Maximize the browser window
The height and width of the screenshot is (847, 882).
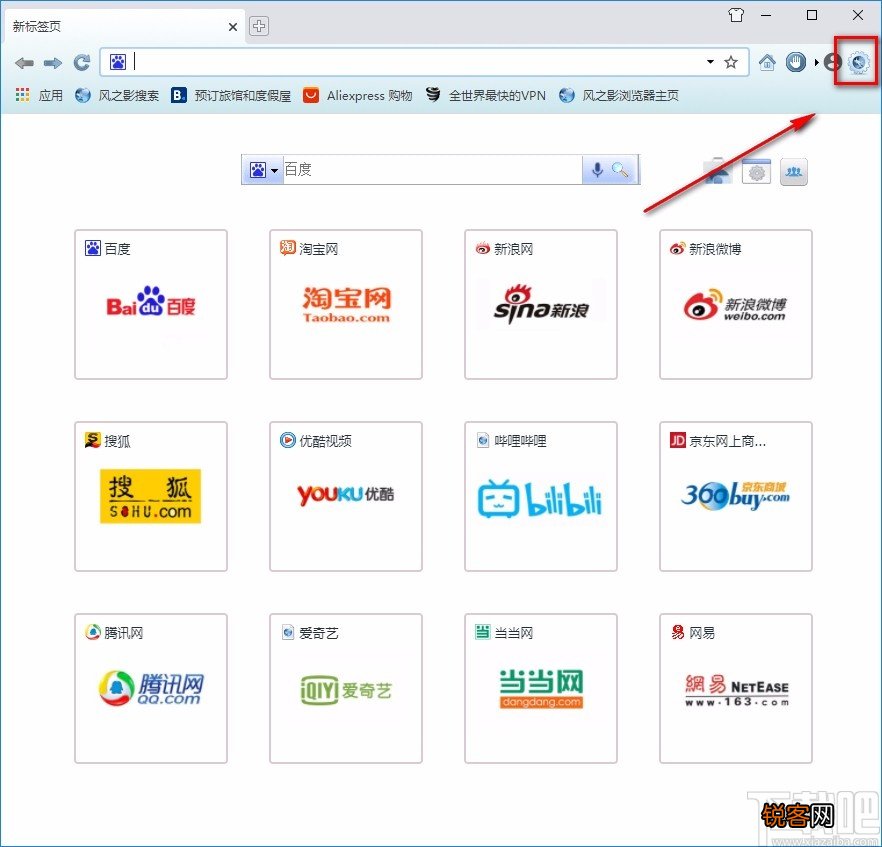point(812,15)
